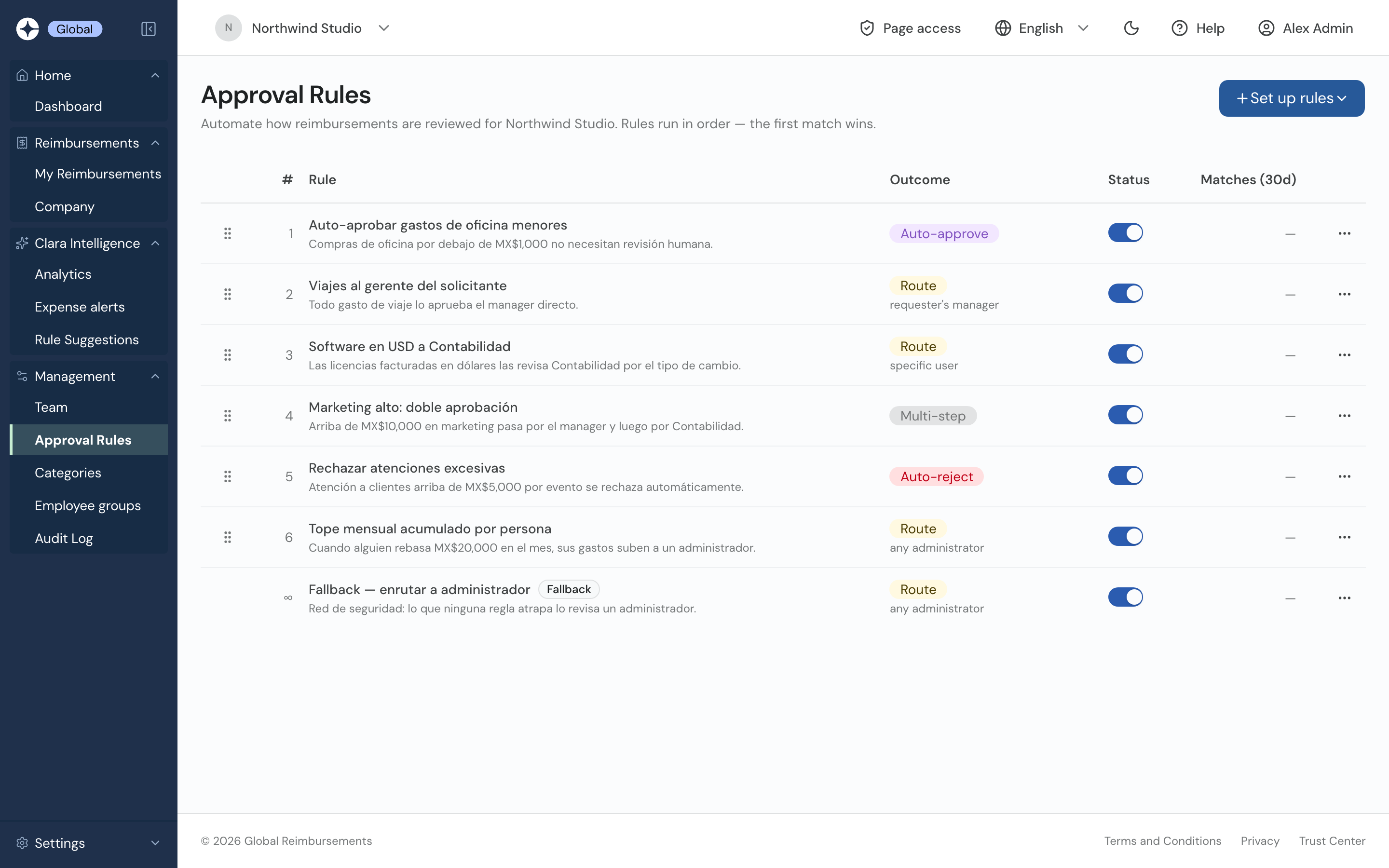Image resolution: width=1389 pixels, height=868 pixels.
Task: Visit the Trust Center link
Action: tap(1332, 841)
